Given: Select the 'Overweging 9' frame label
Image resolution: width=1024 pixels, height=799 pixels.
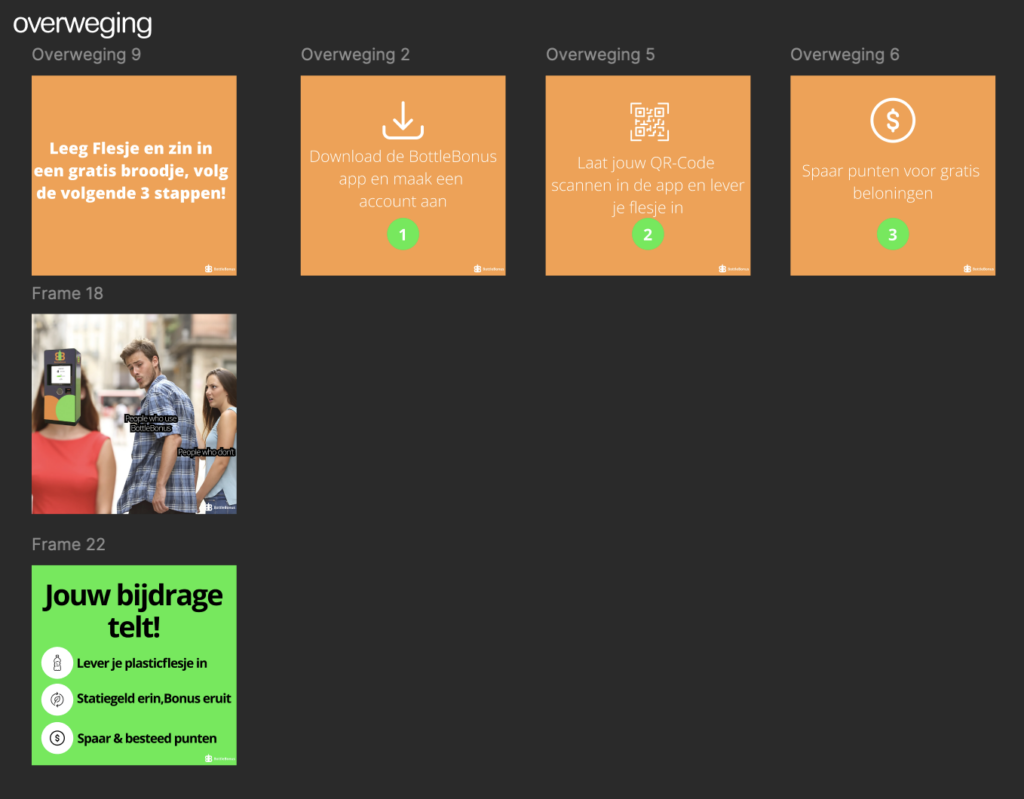Looking at the screenshot, I should pyautogui.click(x=86, y=54).
